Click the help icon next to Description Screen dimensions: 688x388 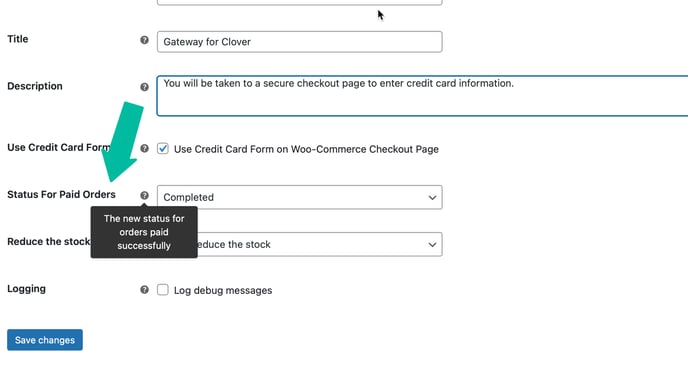coord(144,87)
